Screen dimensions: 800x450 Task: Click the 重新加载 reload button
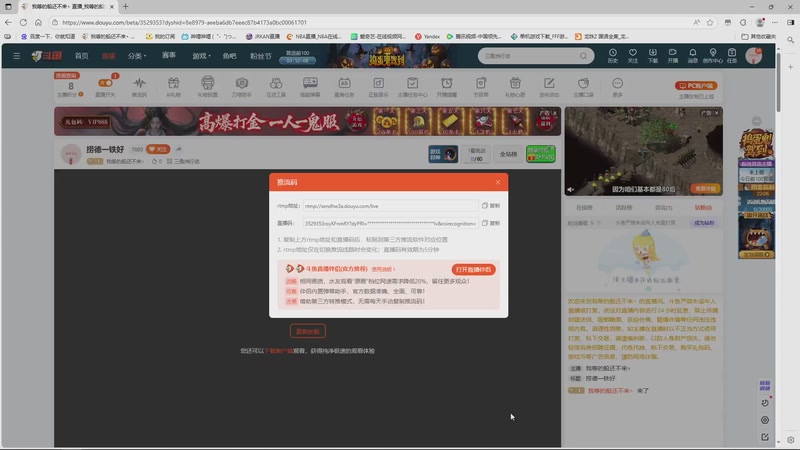[308, 331]
